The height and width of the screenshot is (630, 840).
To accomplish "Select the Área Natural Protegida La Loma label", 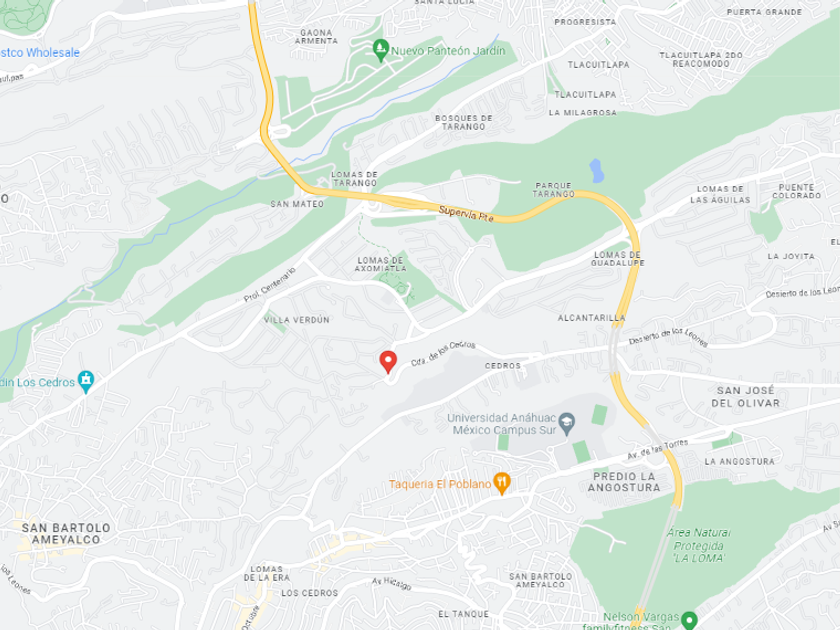I will point(699,545).
